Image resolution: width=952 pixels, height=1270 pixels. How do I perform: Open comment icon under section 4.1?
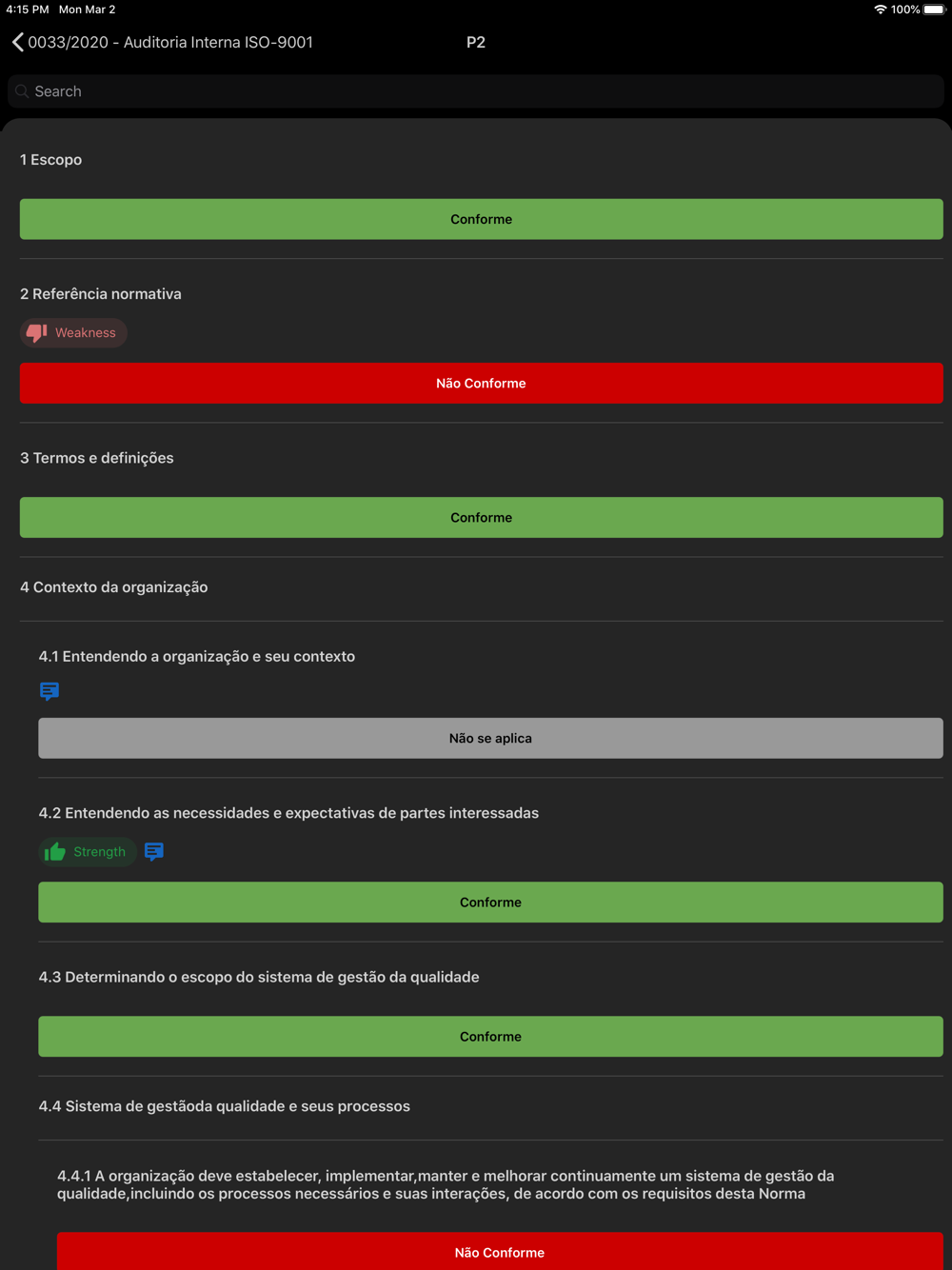click(50, 691)
